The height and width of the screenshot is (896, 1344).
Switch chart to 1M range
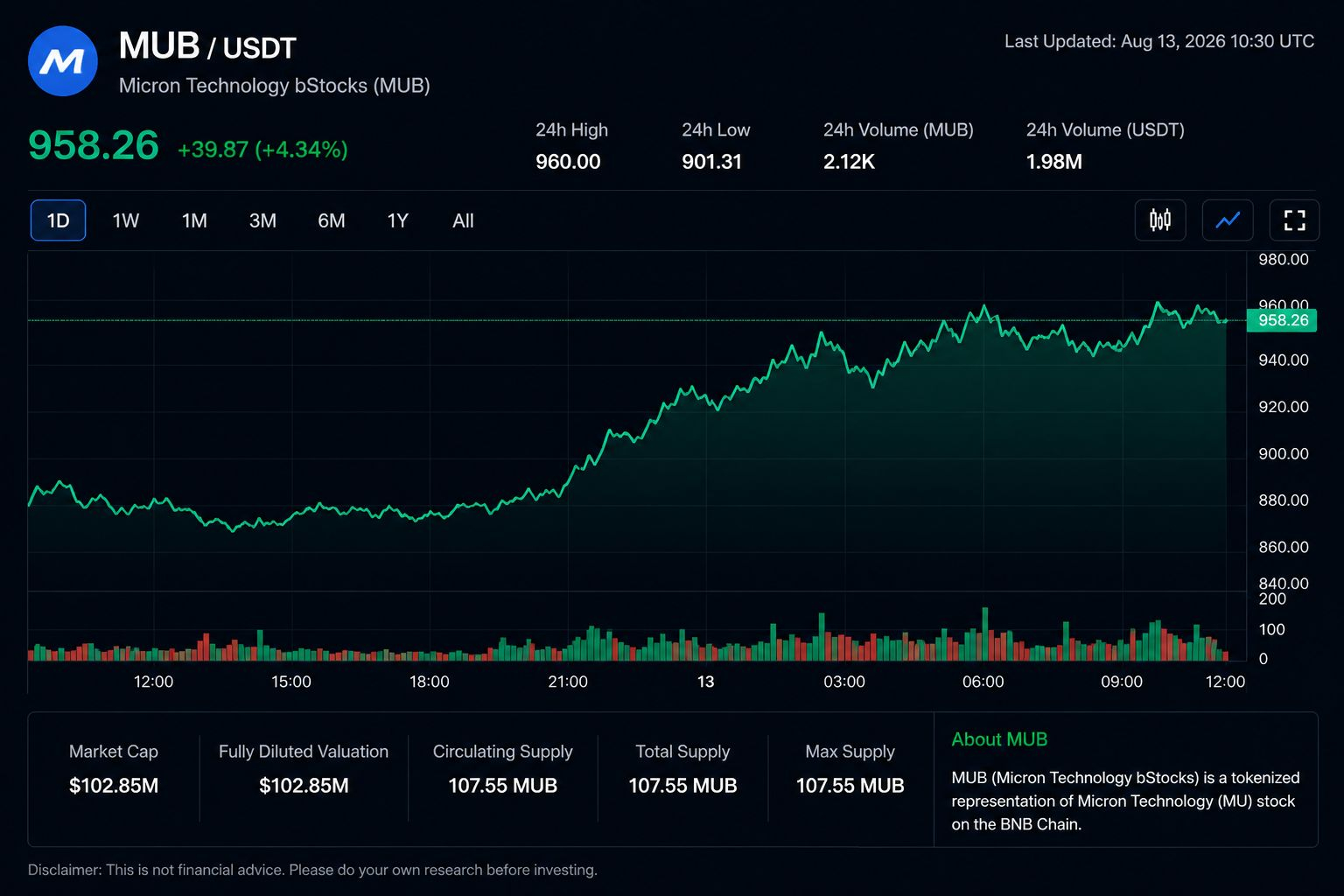[194, 220]
